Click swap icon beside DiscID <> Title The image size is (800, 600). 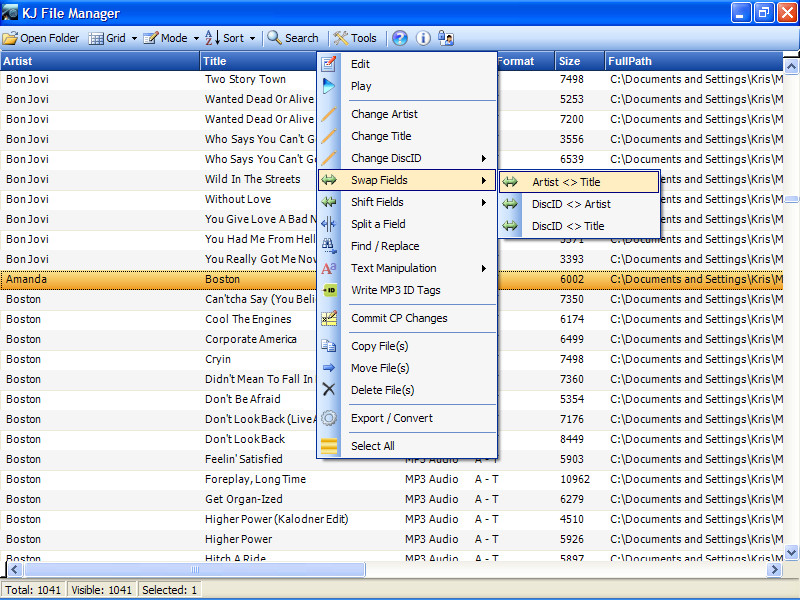point(510,226)
